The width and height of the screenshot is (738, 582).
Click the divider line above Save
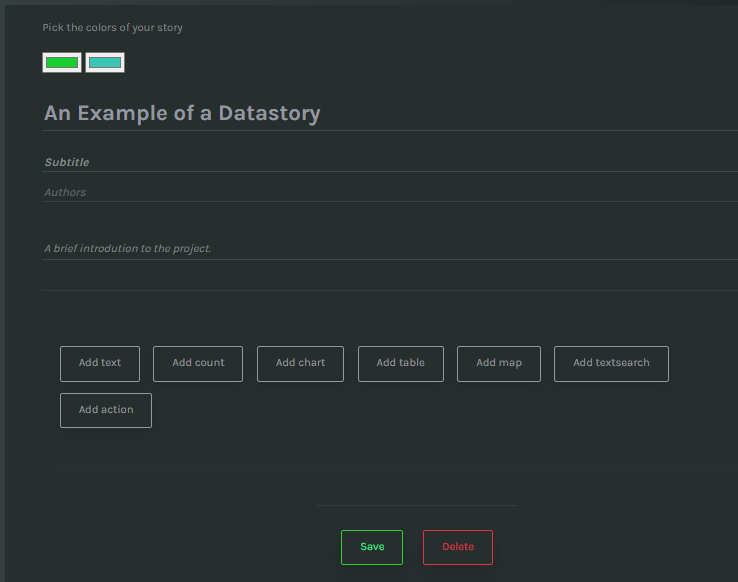(416, 505)
